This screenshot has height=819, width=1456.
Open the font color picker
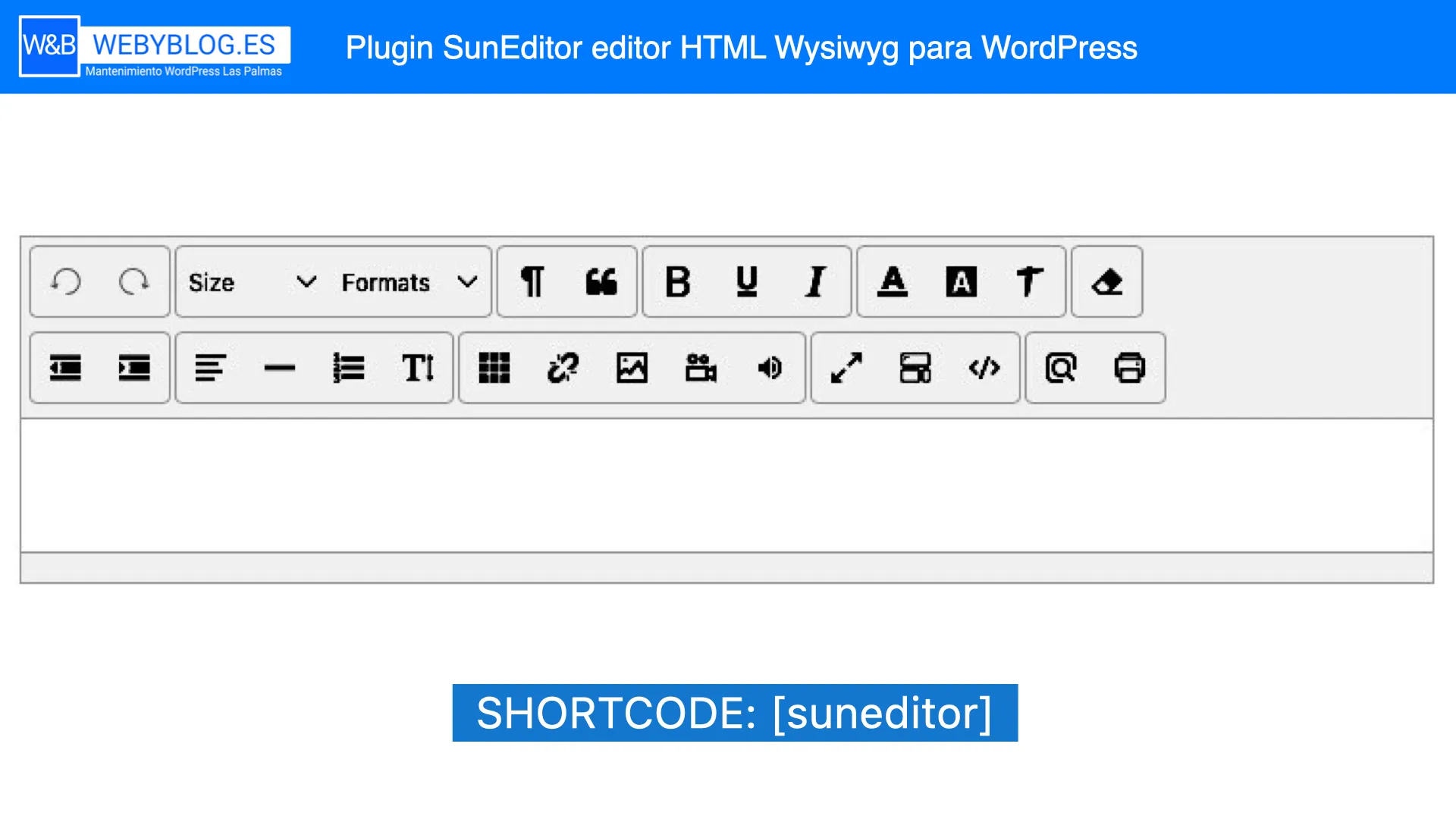click(893, 281)
